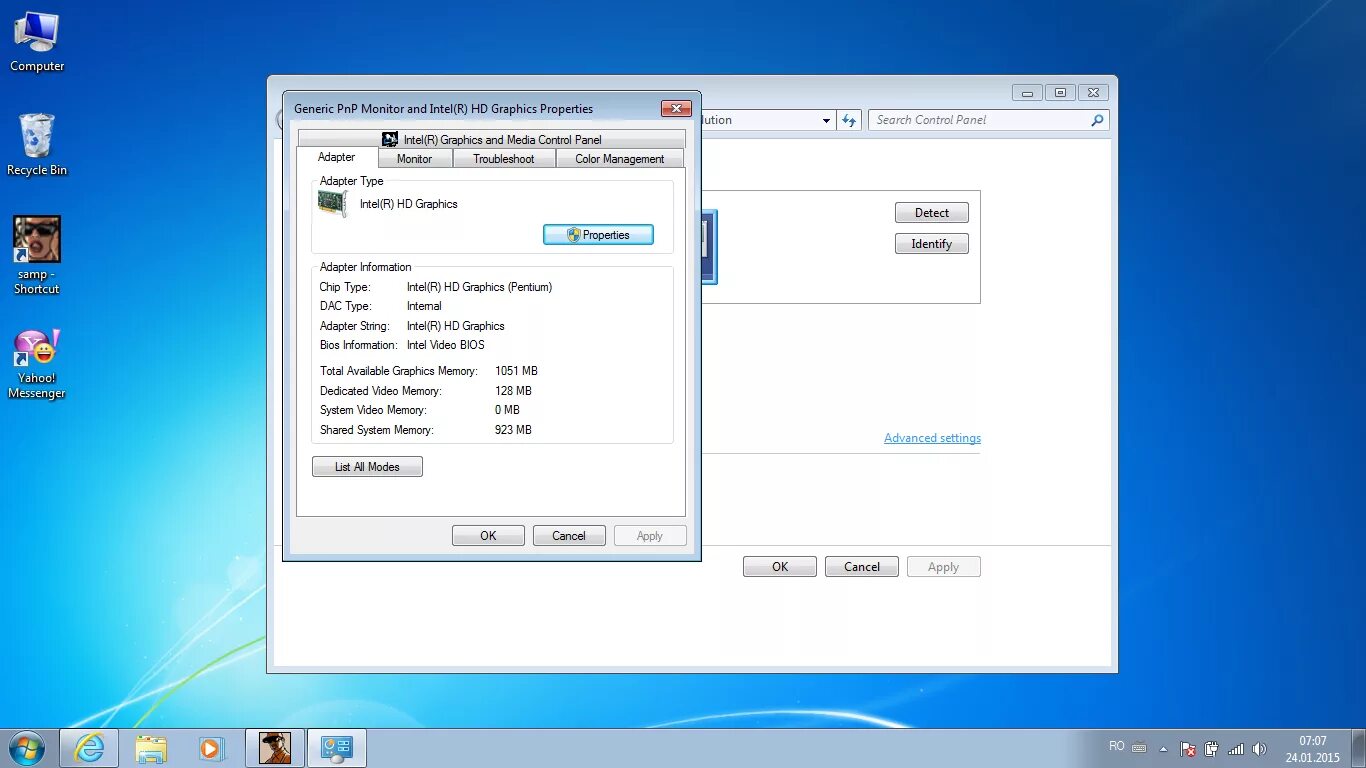Image resolution: width=1366 pixels, height=768 pixels.
Task: Open the Computer desktop icon
Action: click(x=37, y=41)
